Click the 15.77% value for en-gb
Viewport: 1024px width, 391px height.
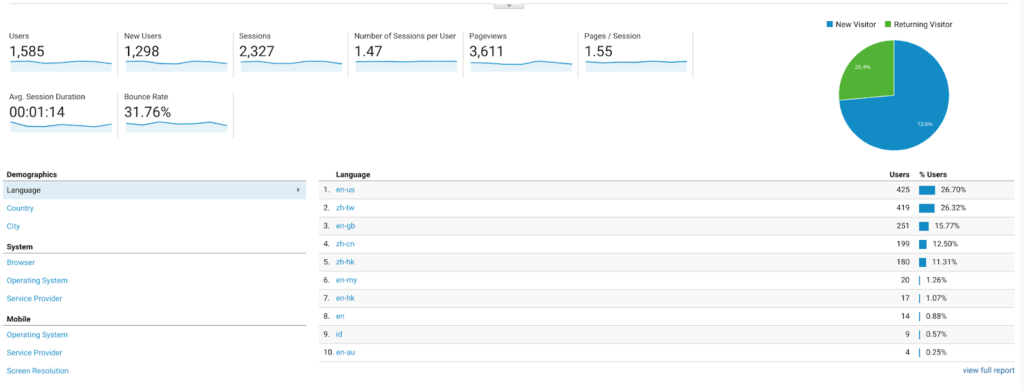pos(947,226)
